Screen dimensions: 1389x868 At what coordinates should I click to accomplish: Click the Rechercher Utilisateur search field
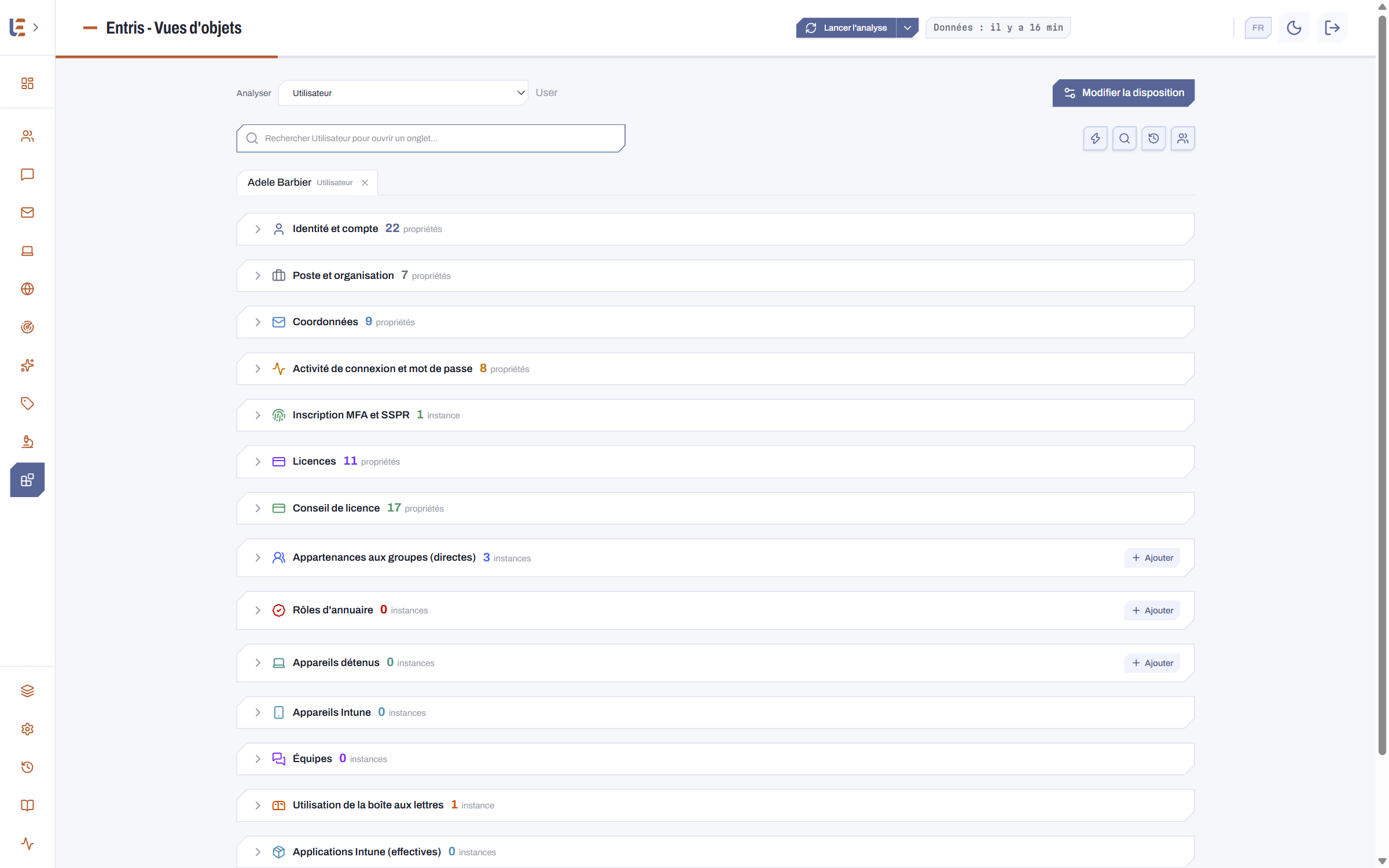click(x=431, y=138)
